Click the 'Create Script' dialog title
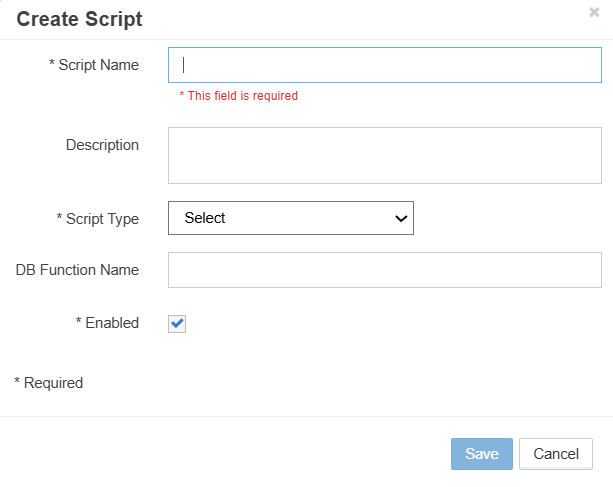613x487 pixels. (79, 19)
